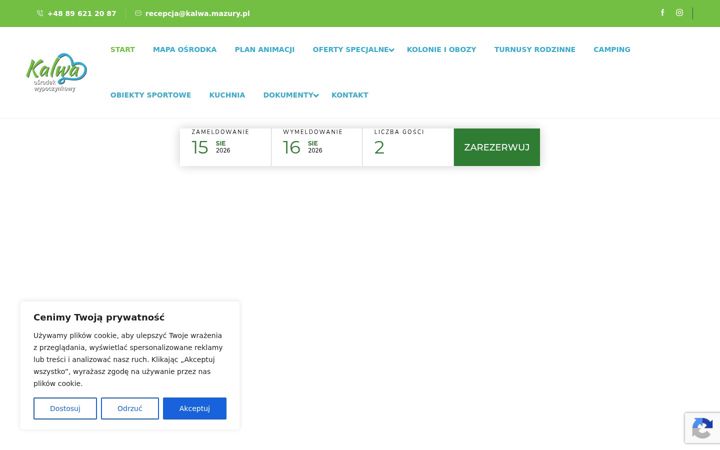Open KOLONIE I OBOZY page
Screen dimensions: 720x450
tap(441, 50)
